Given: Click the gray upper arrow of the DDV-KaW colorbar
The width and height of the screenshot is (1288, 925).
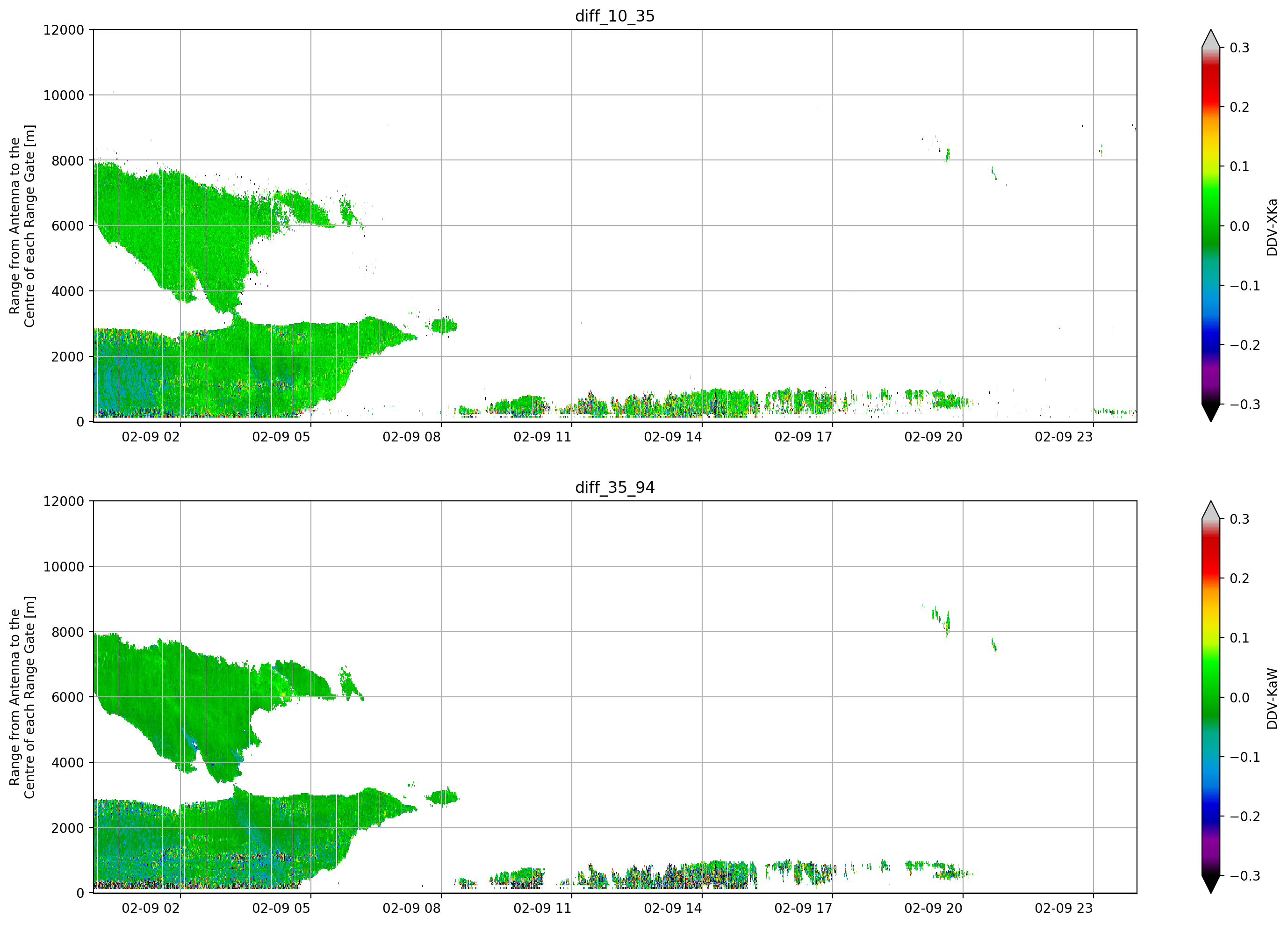Looking at the screenshot, I should coord(1211,511).
